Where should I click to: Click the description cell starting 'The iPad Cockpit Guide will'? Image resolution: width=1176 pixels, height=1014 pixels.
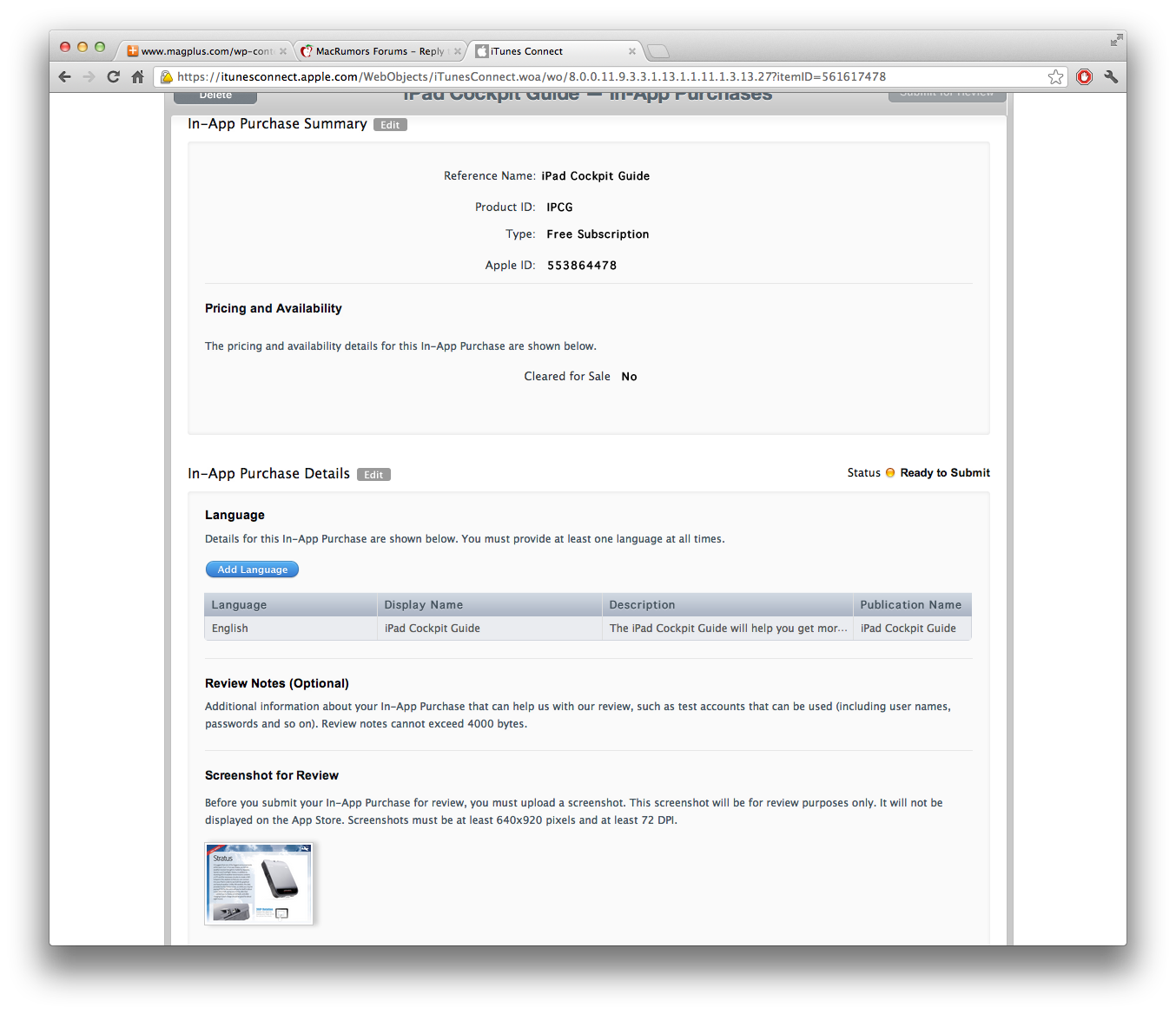728,629
